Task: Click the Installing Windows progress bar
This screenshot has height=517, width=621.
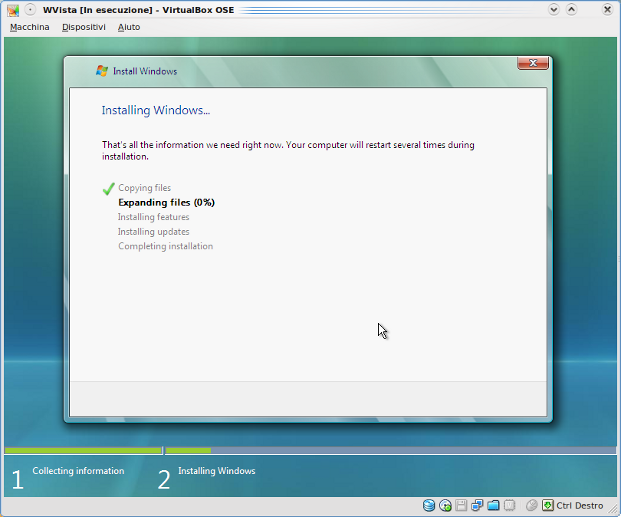Action: (391, 450)
